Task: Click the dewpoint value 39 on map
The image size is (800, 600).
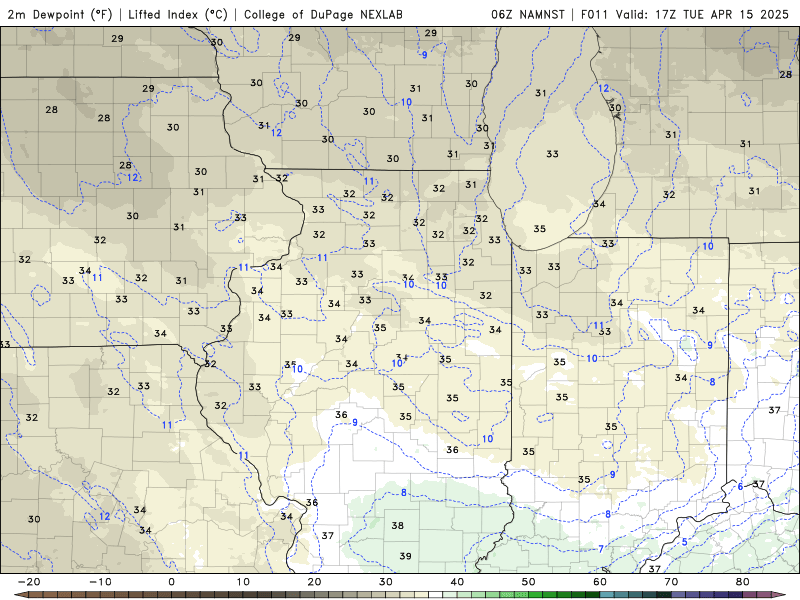Action: pyautogui.click(x=406, y=556)
